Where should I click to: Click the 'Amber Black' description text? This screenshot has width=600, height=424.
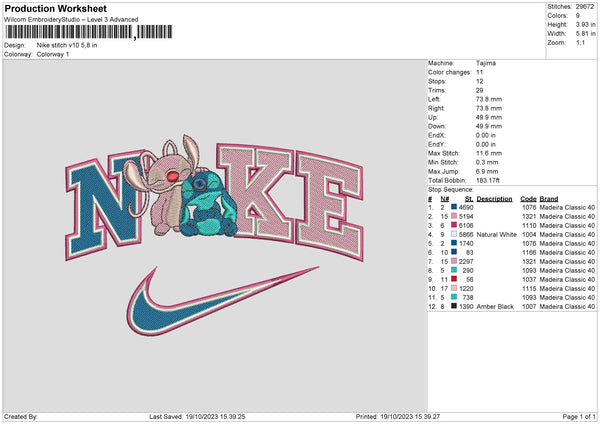(495, 306)
